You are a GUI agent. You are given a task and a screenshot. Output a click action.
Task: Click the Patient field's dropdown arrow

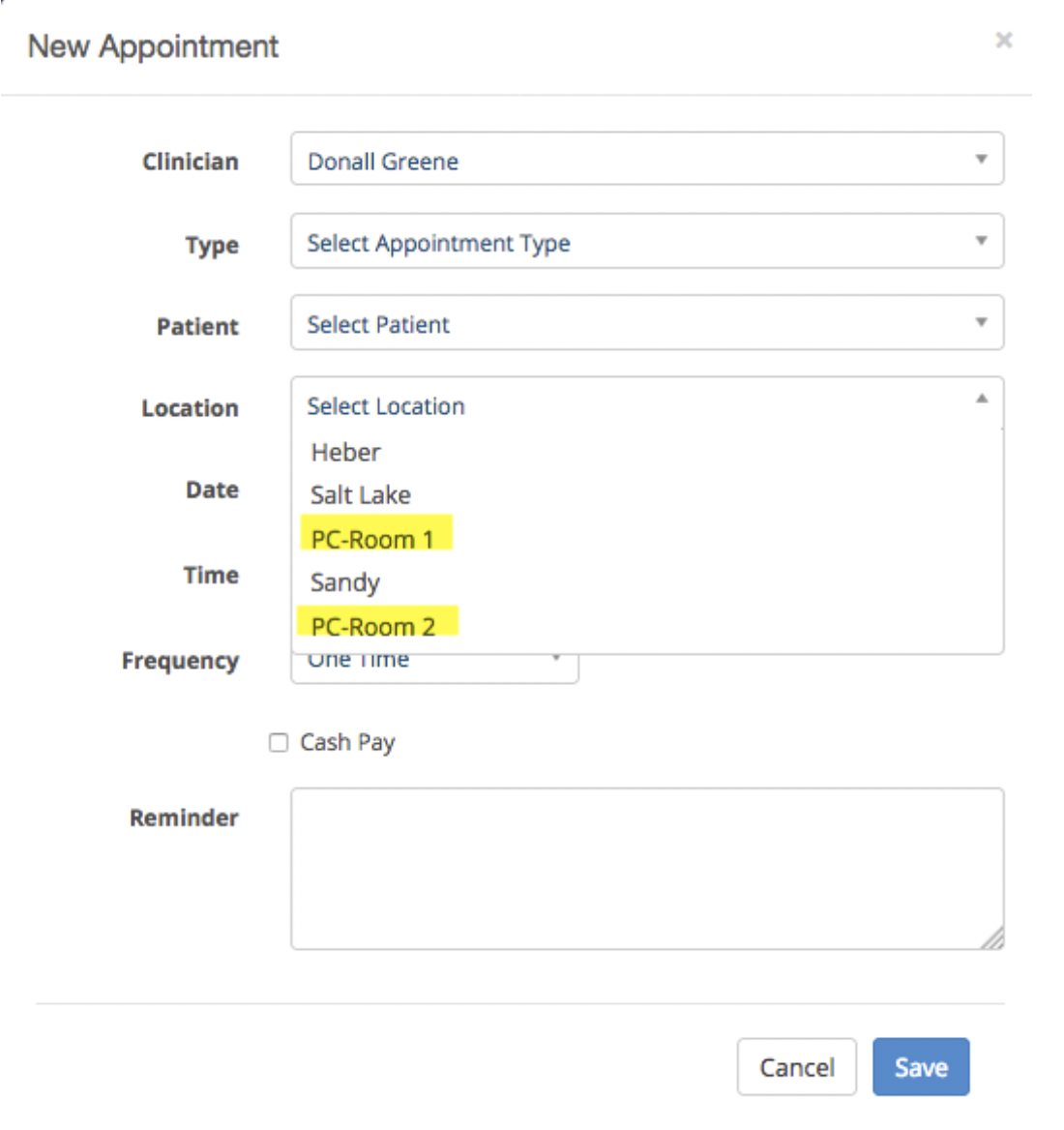[981, 322]
